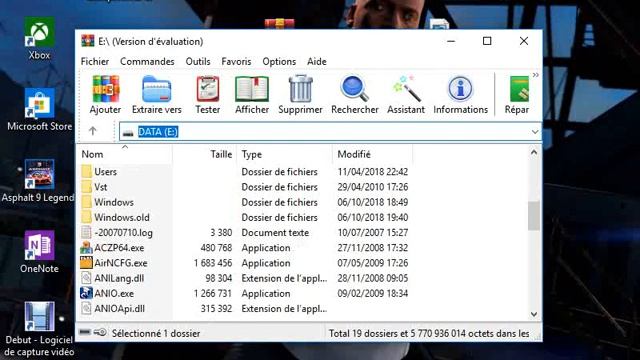Open the Outils menu
Image resolution: width=640 pixels, height=360 pixels.
pyautogui.click(x=198, y=62)
